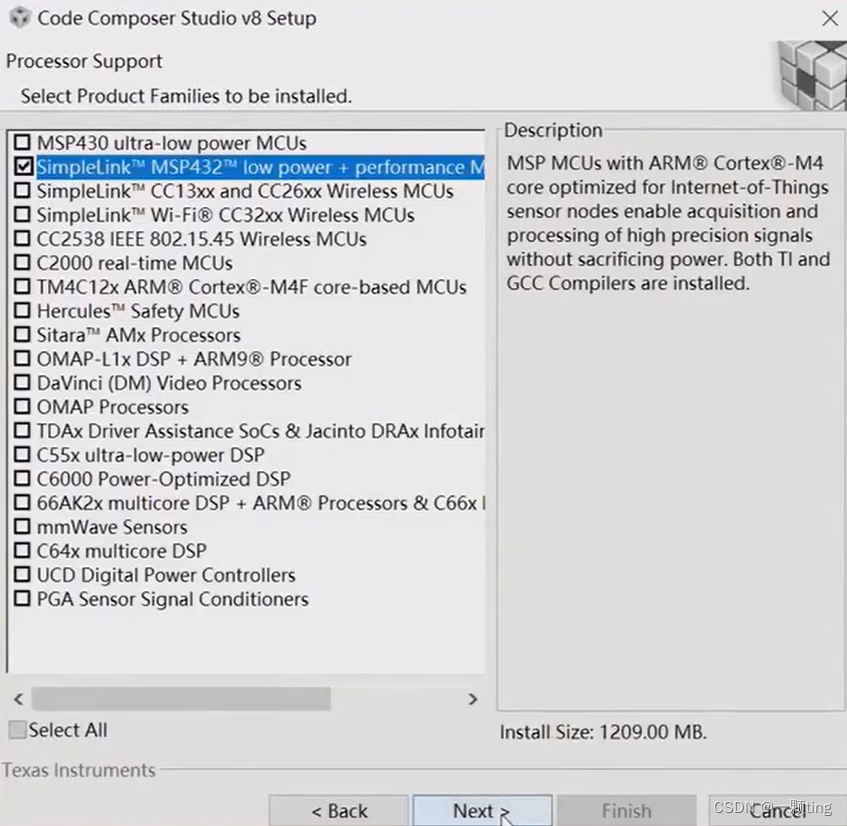Image resolution: width=847 pixels, height=826 pixels.
Task: Click the Code Composer Studio cube title icon
Action: coord(21,18)
